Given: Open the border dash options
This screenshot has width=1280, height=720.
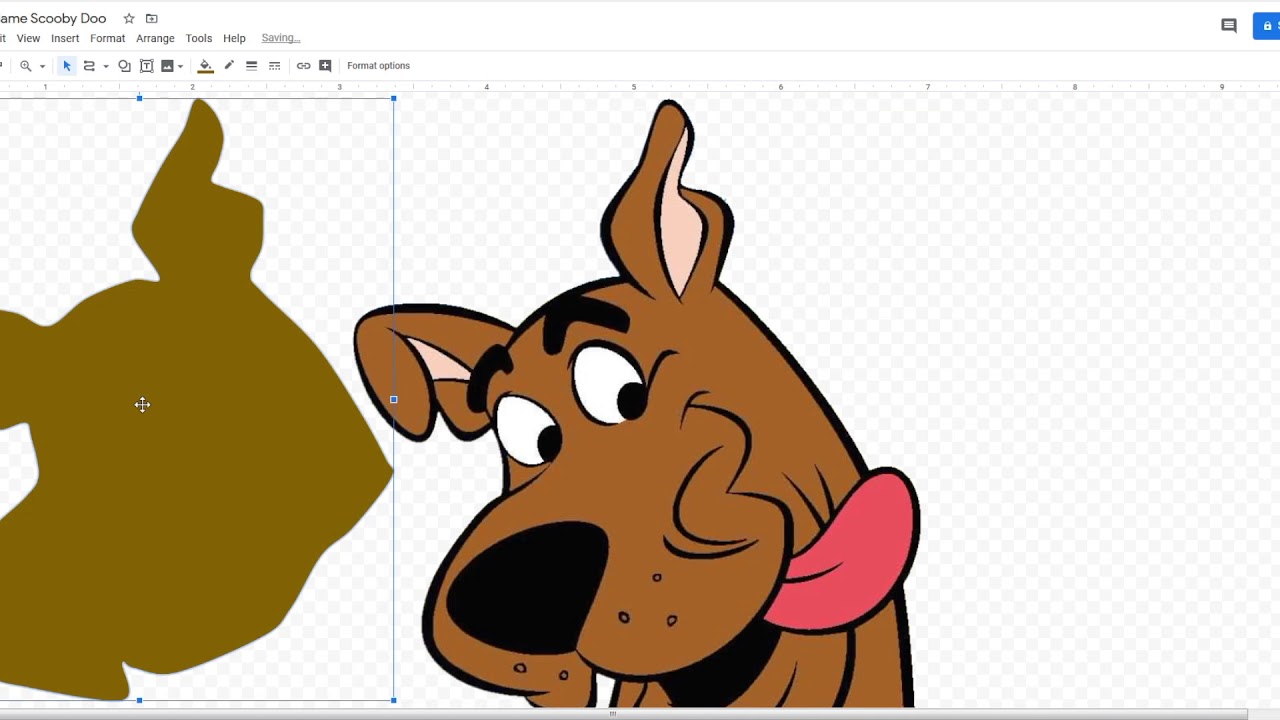Looking at the screenshot, I should pos(275,66).
